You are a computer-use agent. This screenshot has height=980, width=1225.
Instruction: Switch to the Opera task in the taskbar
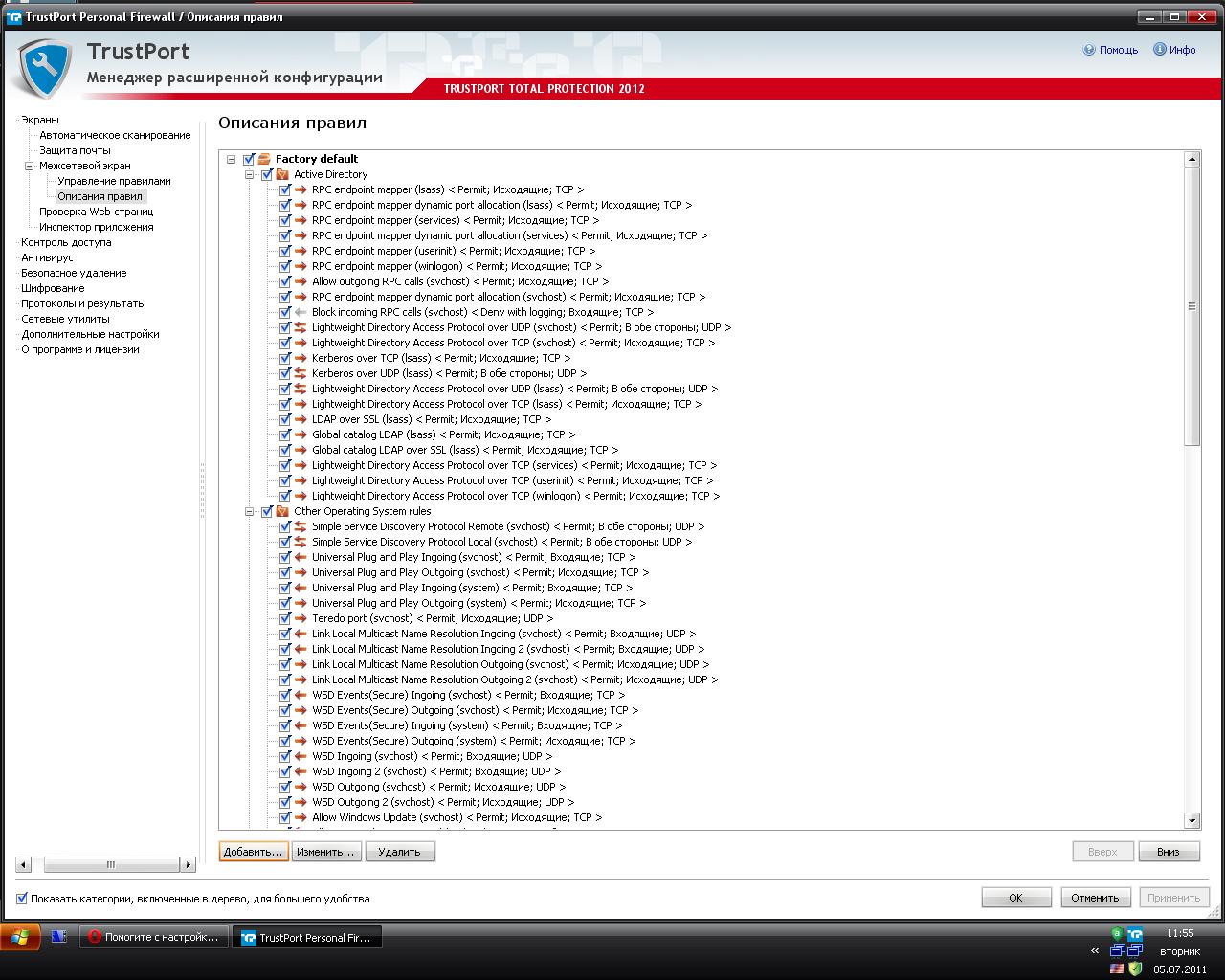[x=154, y=937]
